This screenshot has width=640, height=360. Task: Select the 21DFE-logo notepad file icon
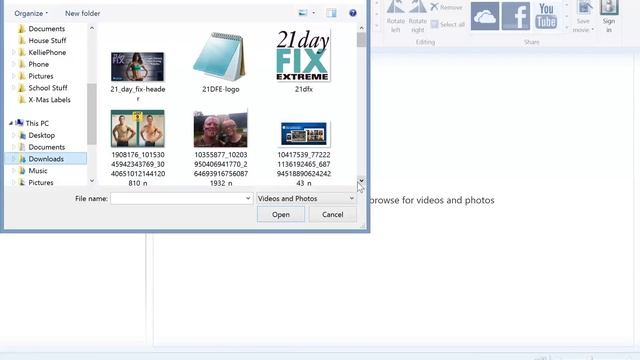(x=220, y=57)
